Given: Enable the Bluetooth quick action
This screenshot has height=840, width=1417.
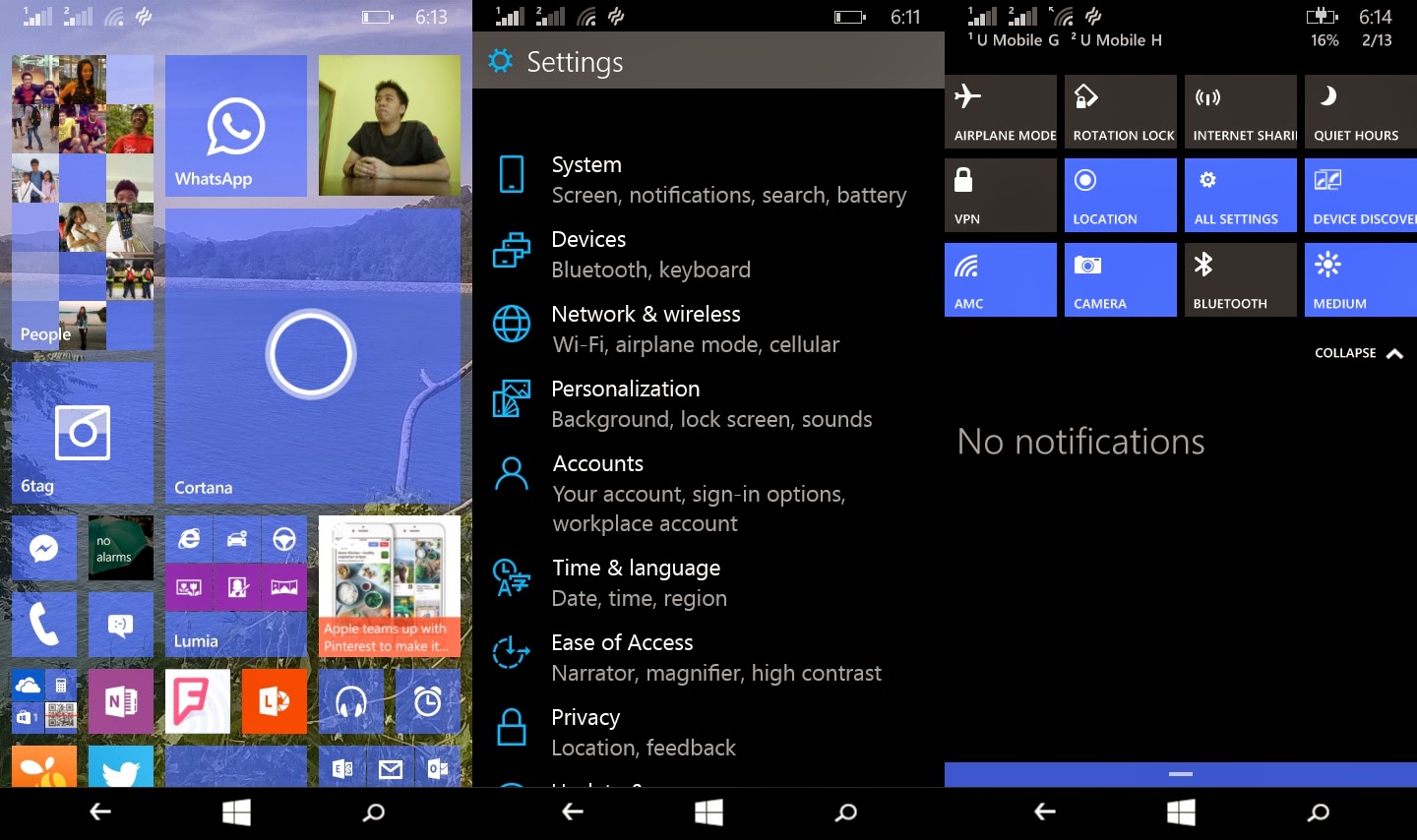Looking at the screenshot, I should (1241, 280).
